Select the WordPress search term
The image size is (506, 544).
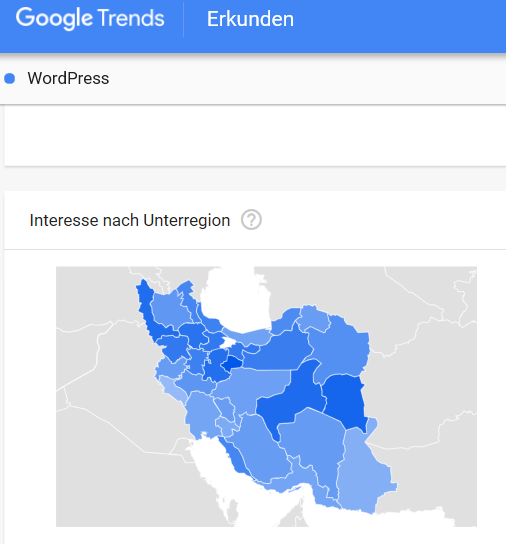(x=68, y=78)
